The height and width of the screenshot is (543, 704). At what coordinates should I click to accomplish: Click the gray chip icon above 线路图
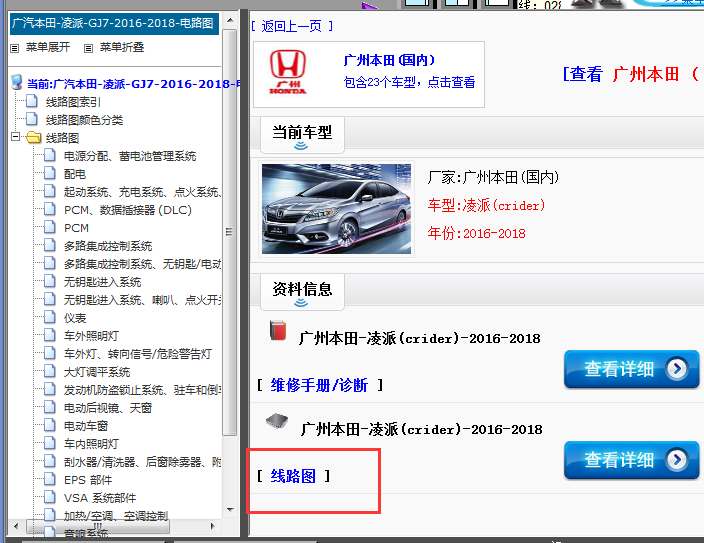pyautogui.click(x=277, y=421)
